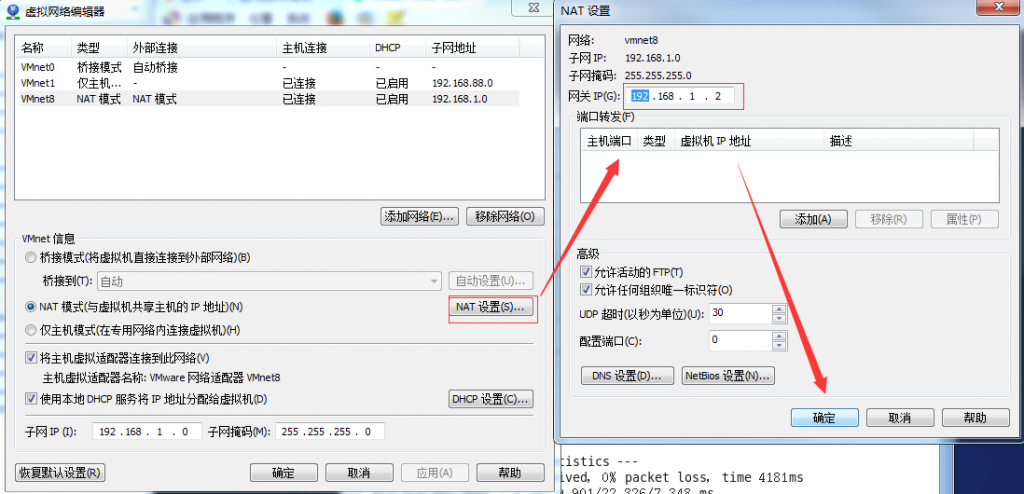Image resolution: width=1024 pixels, height=494 pixels.
Task: Click the UDP 超时 value field
Action: [741, 314]
